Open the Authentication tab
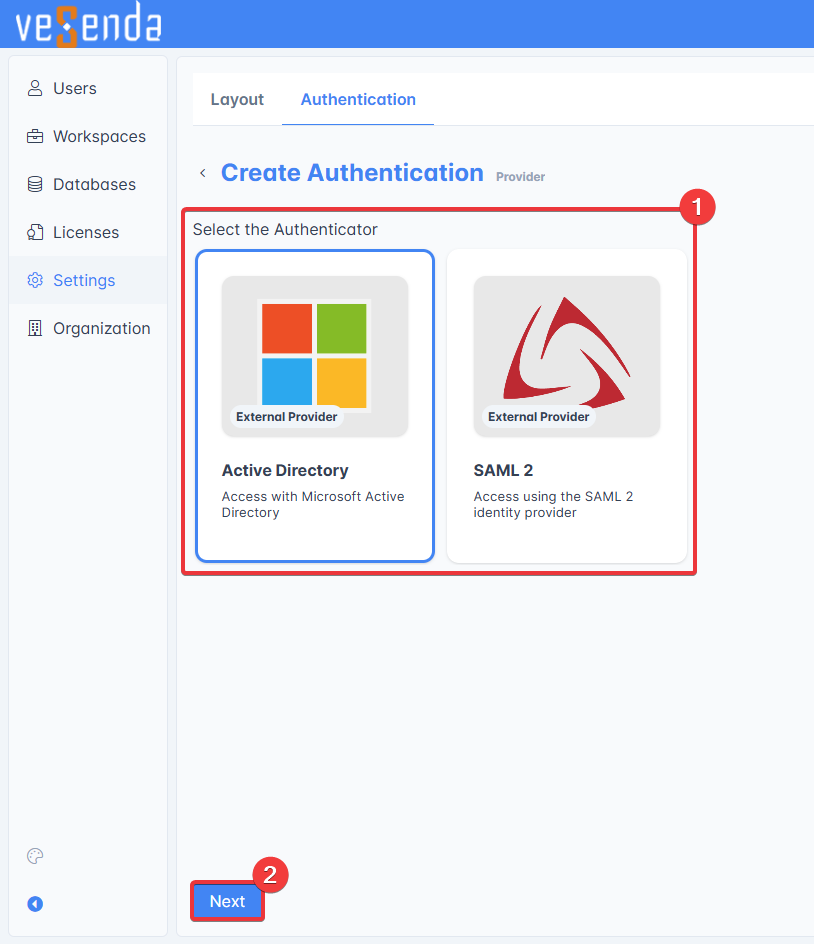The width and height of the screenshot is (814, 944). coord(358,99)
